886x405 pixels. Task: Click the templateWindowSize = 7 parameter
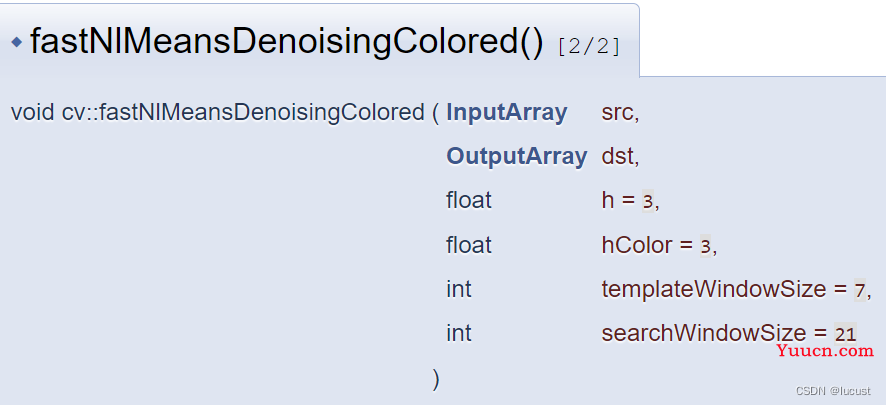[x=736, y=289]
